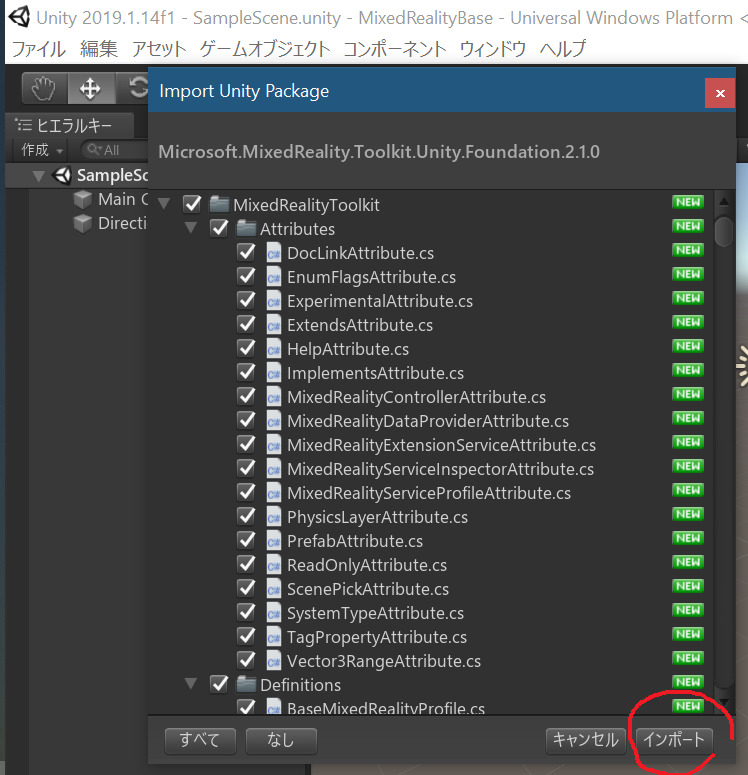Click EnumFlagsAttribute.cs C# file icon
The width and height of the screenshot is (748, 775).
click(x=273, y=277)
